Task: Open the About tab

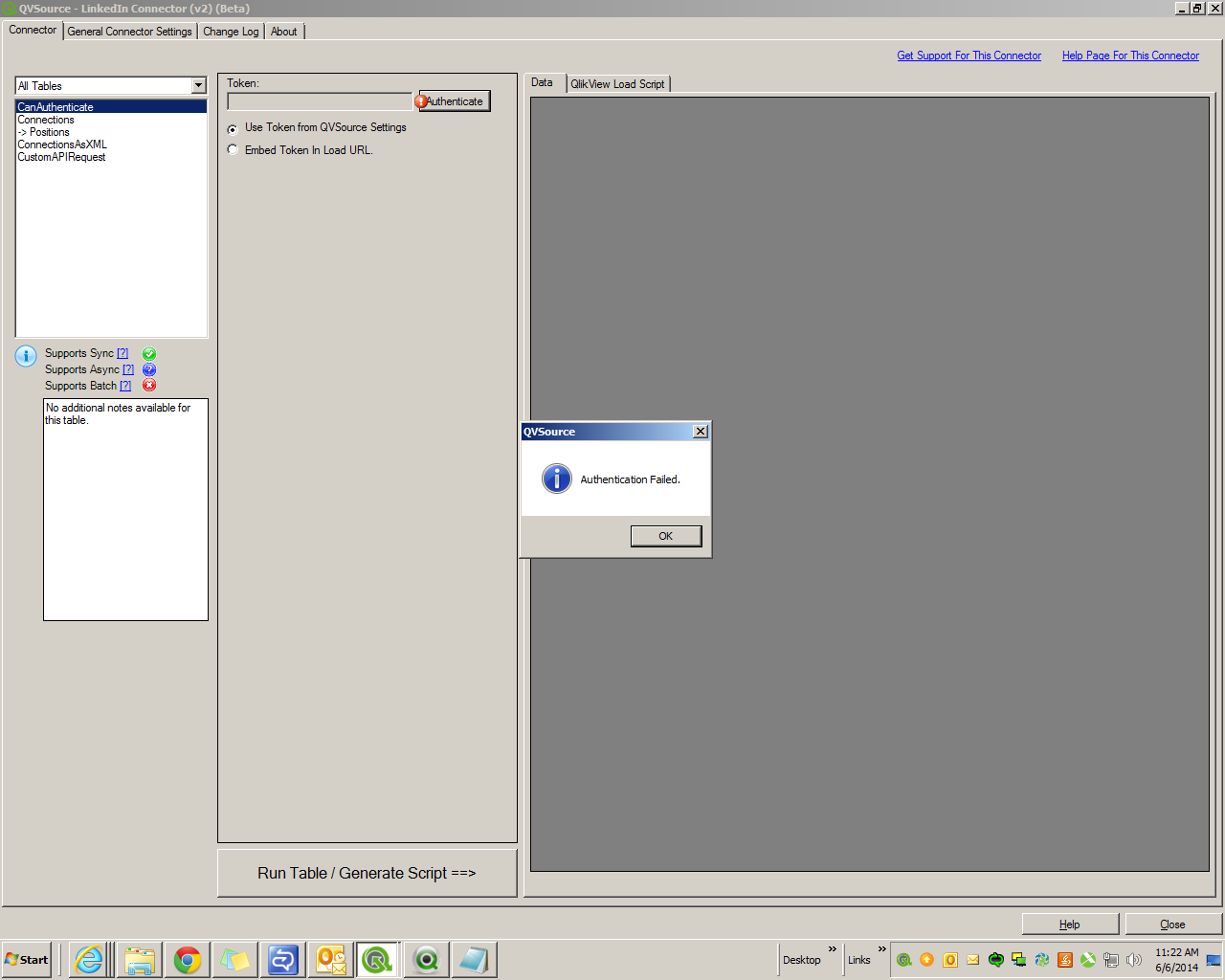Action: [x=284, y=32]
